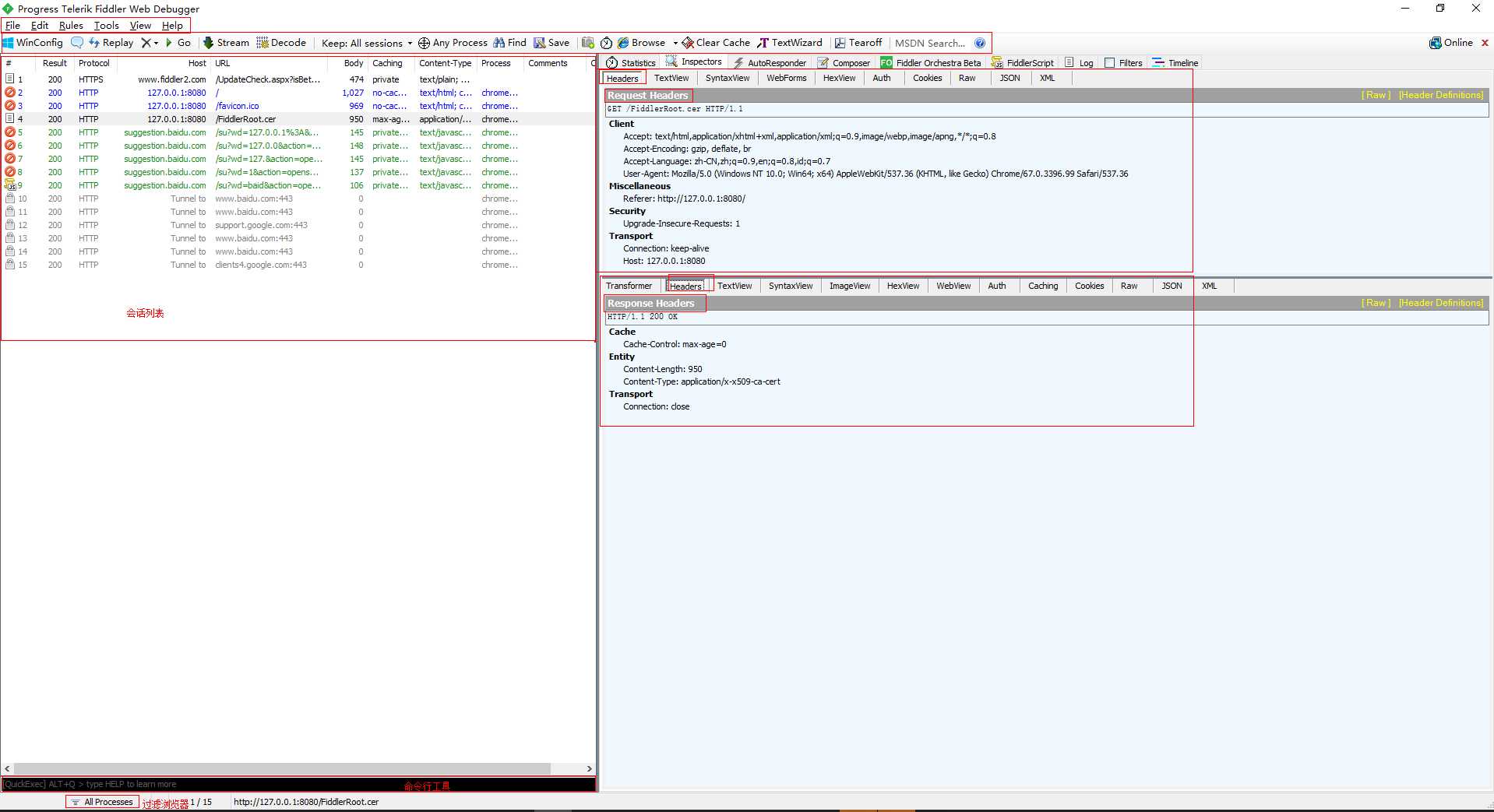Select request HexView tab
Image resolution: width=1494 pixels, height=812 pixels.
(x=840, y=78)
